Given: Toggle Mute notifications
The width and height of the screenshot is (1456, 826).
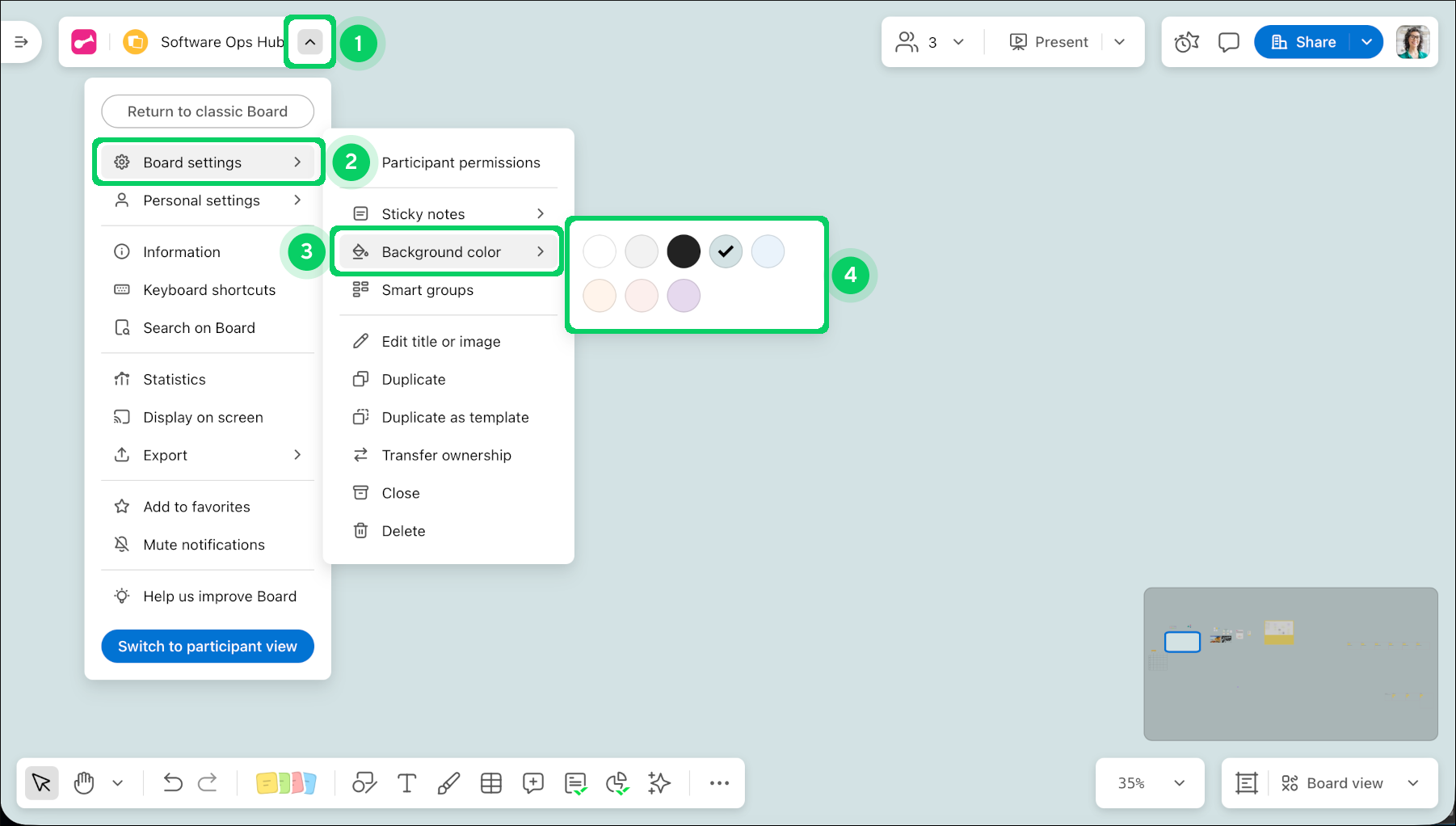Looking at the screenshot, I should (x=204, y=545).
